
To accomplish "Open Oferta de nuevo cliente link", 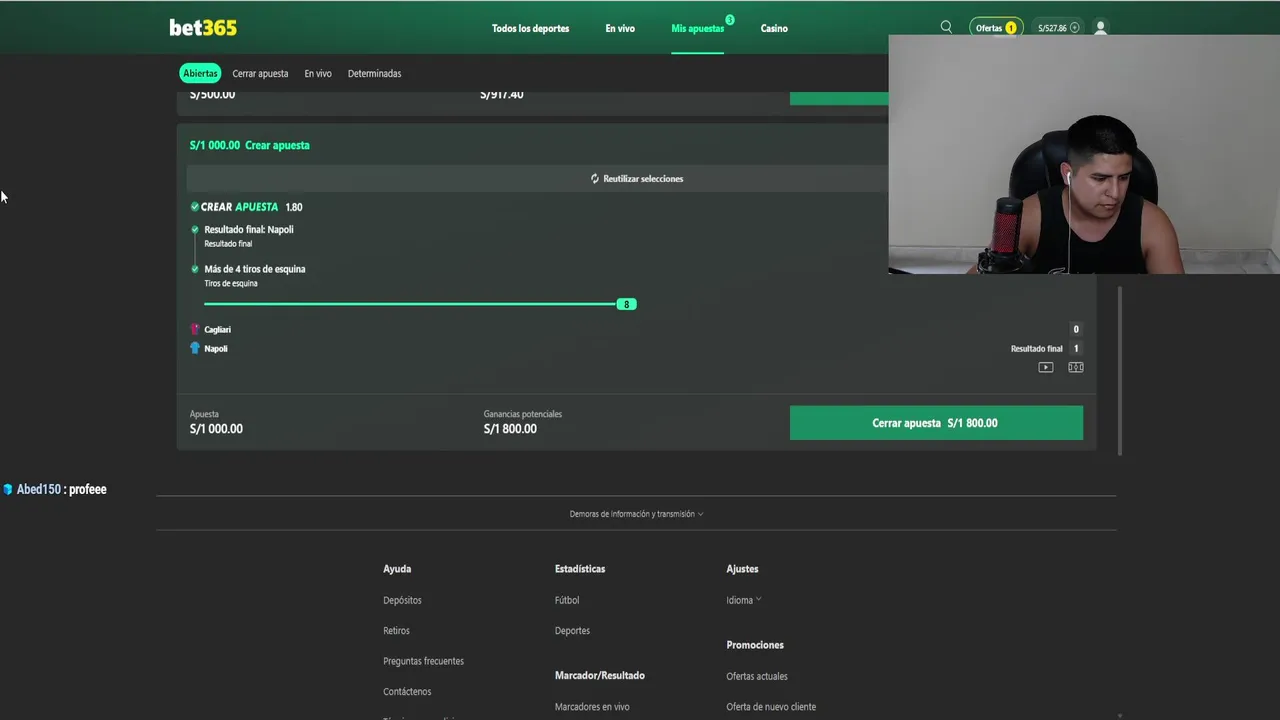I will 771,706.
